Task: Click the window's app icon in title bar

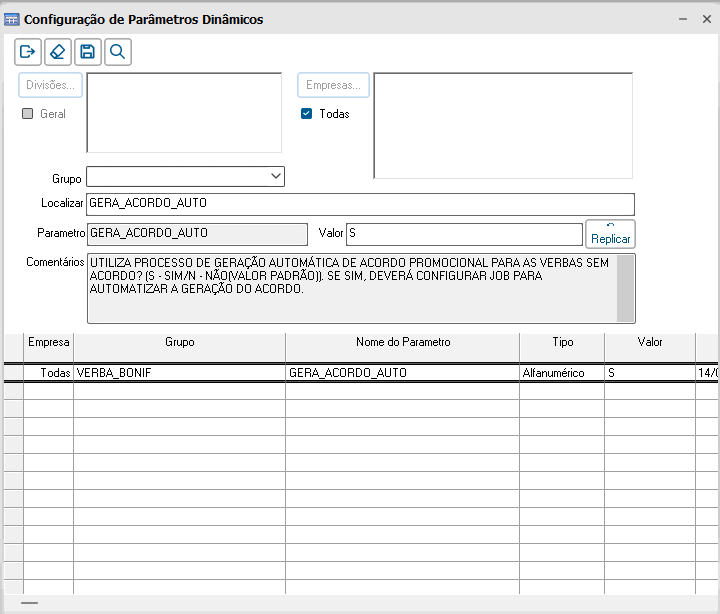Action: coord(12,19)
